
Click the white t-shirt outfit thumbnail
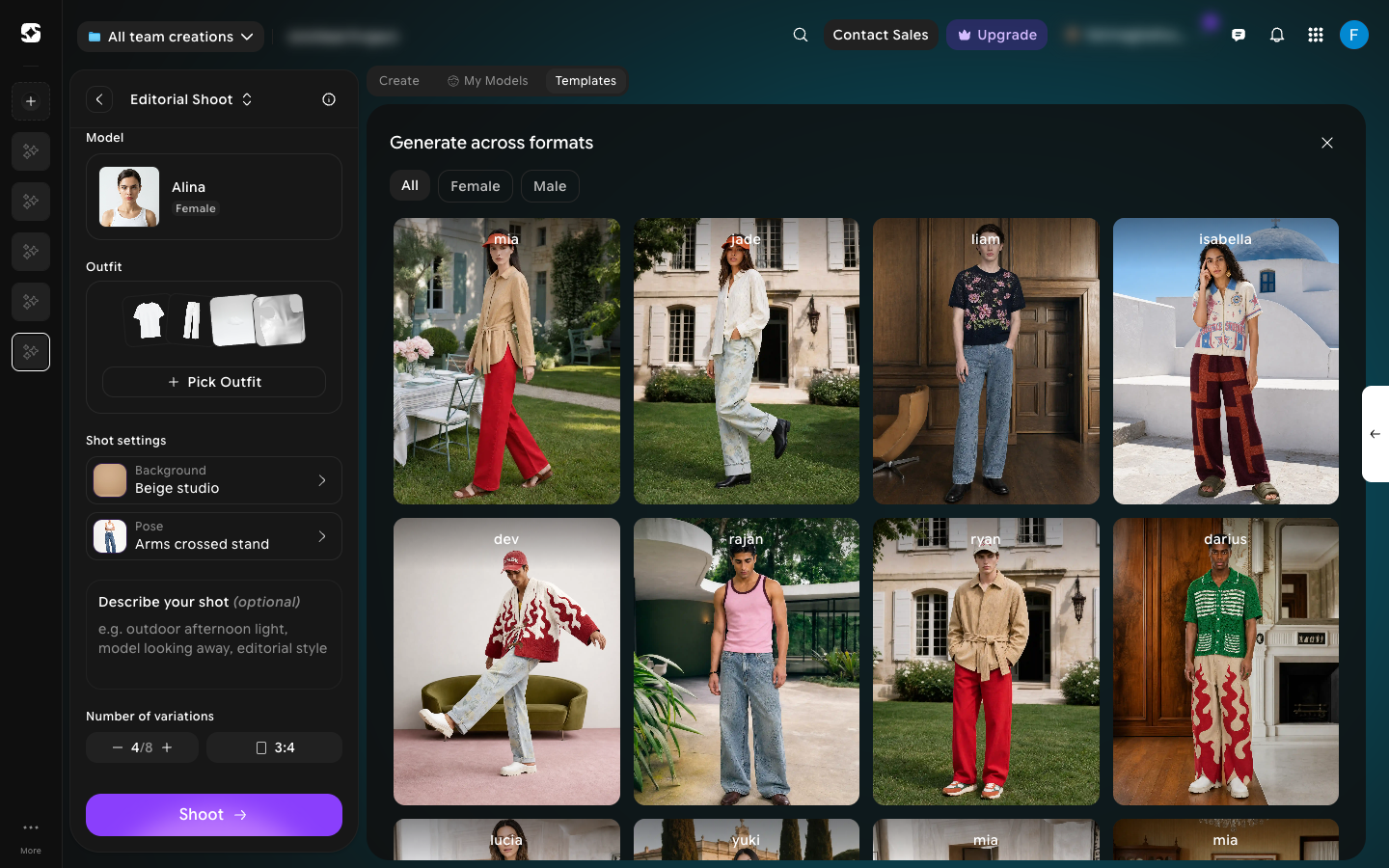click(x=149, y=320)
